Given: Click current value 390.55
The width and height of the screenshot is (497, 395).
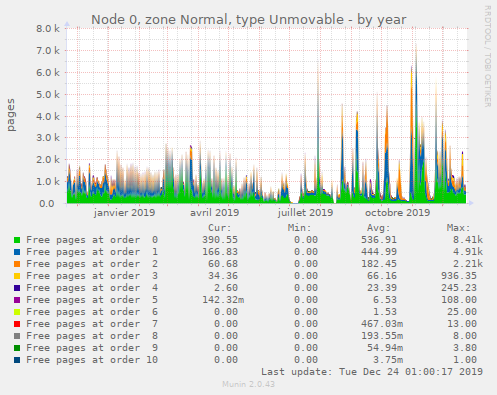Looking at the screenshot, I should pos(220,240).
